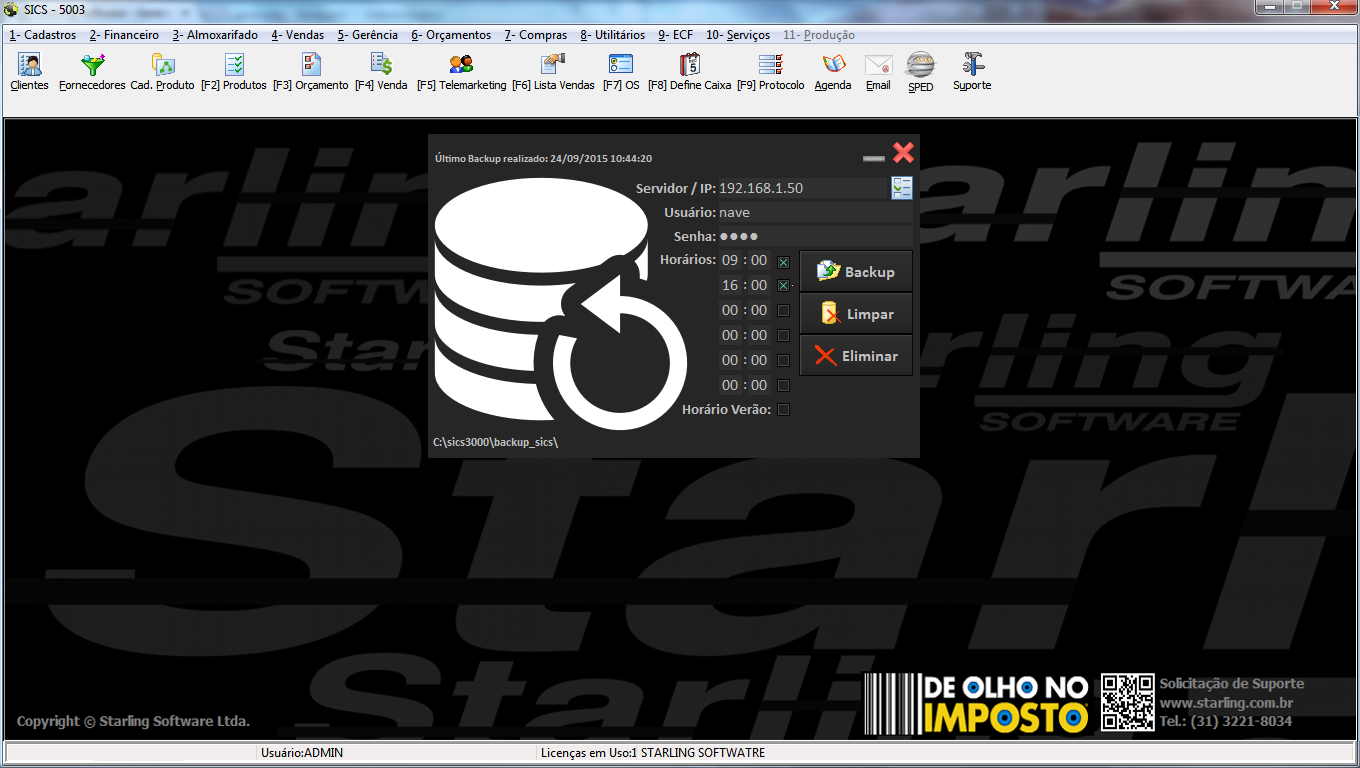
Task: Open the 7- Compras menu
Action: (x=536, y=35)
